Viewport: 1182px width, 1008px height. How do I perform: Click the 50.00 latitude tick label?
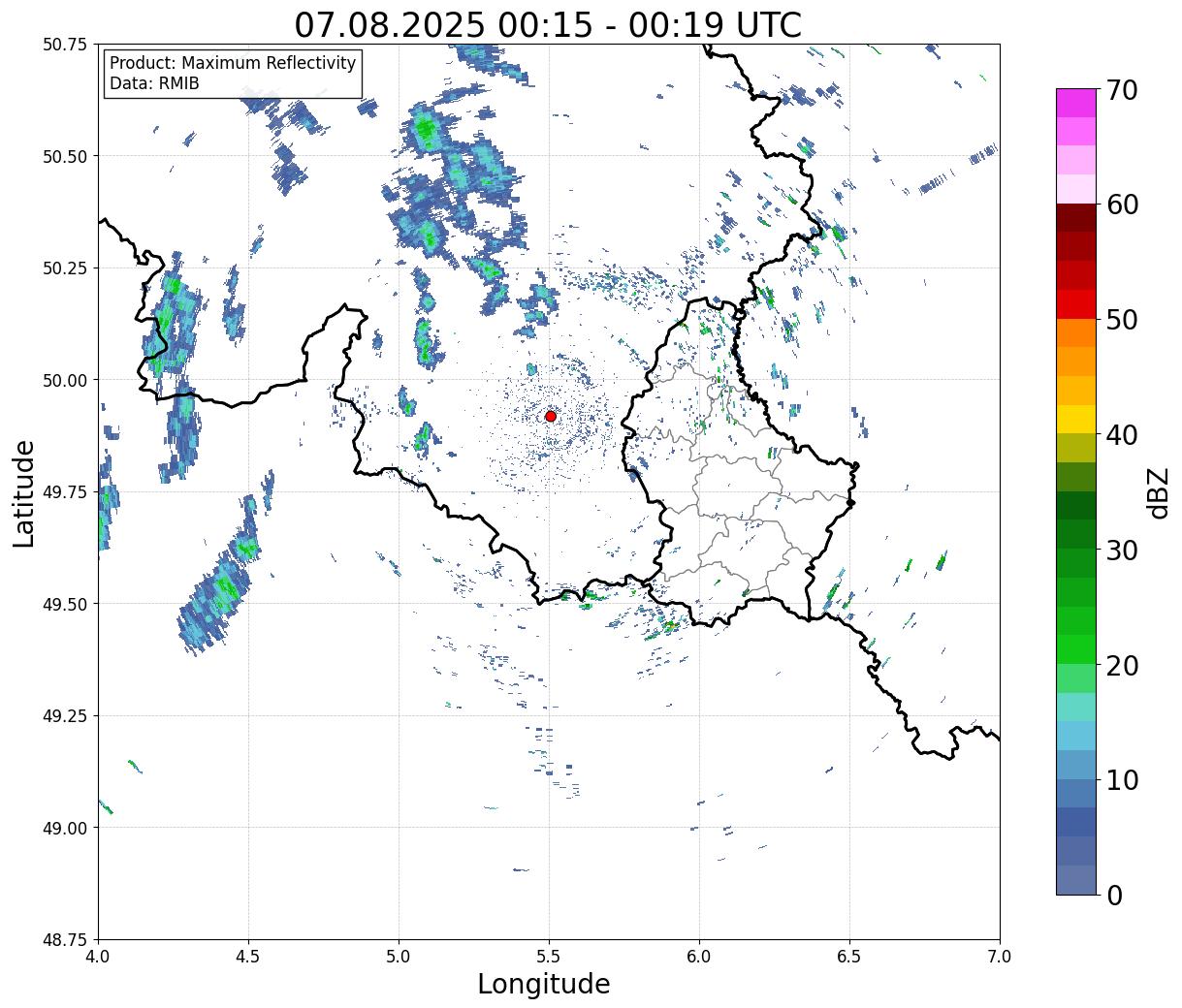coord(65,380)
